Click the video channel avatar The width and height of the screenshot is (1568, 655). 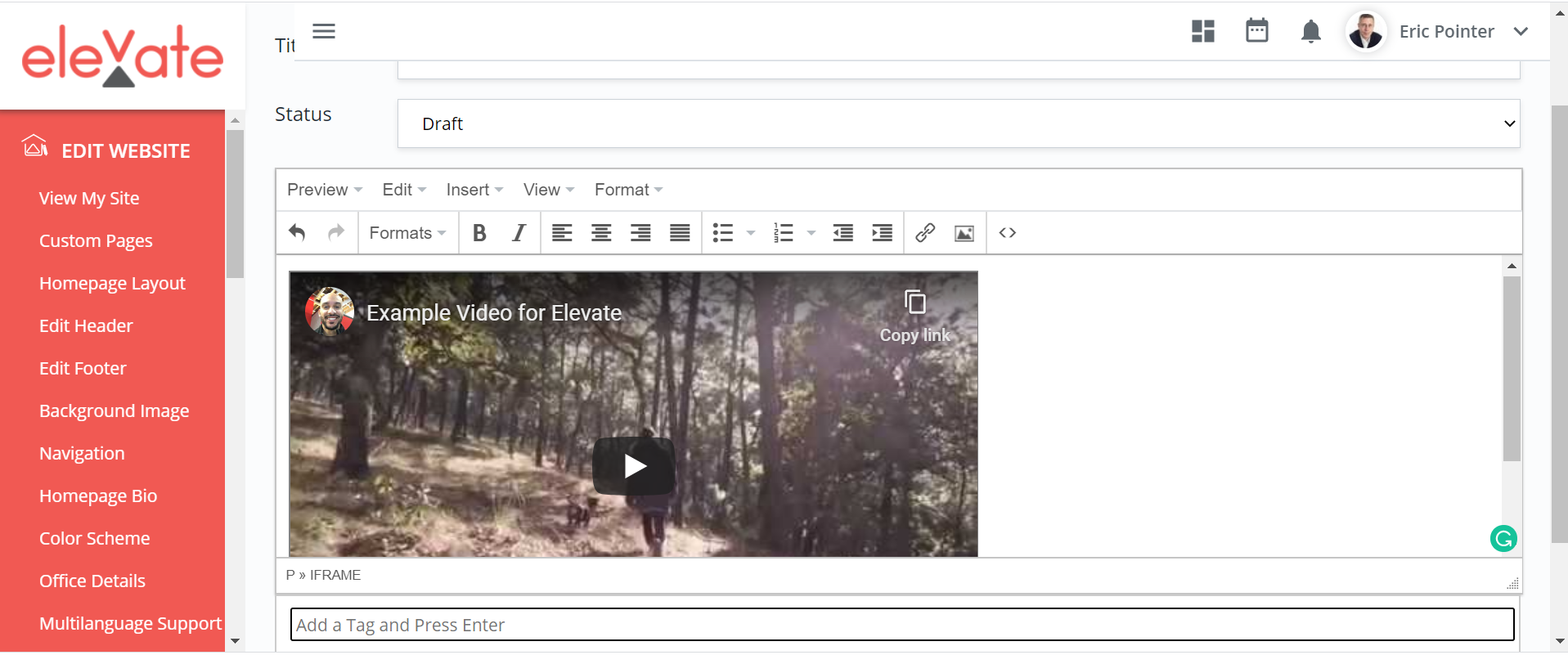pos(330,312)
